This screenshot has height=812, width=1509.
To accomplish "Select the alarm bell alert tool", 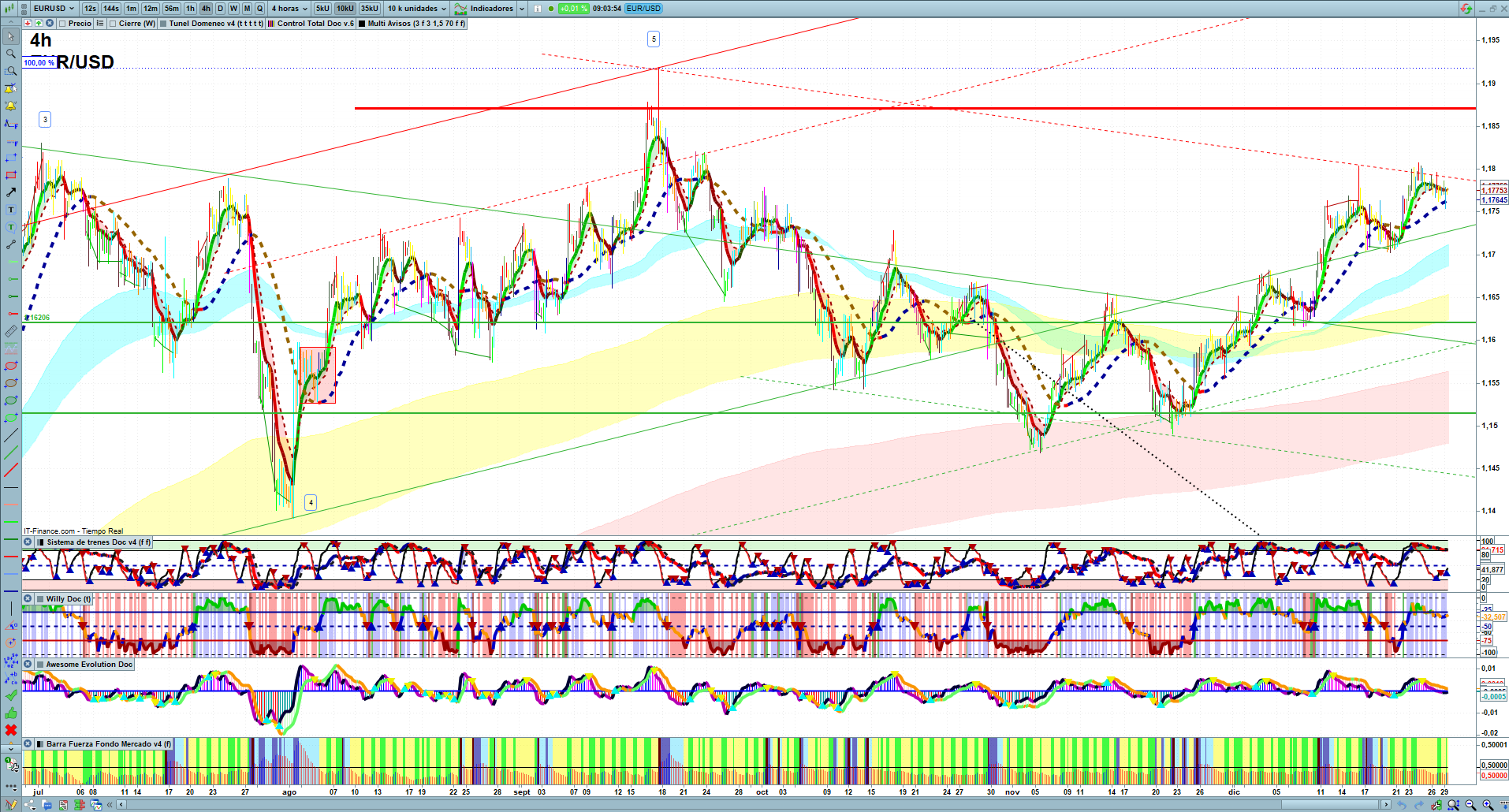I will [10, 106].
